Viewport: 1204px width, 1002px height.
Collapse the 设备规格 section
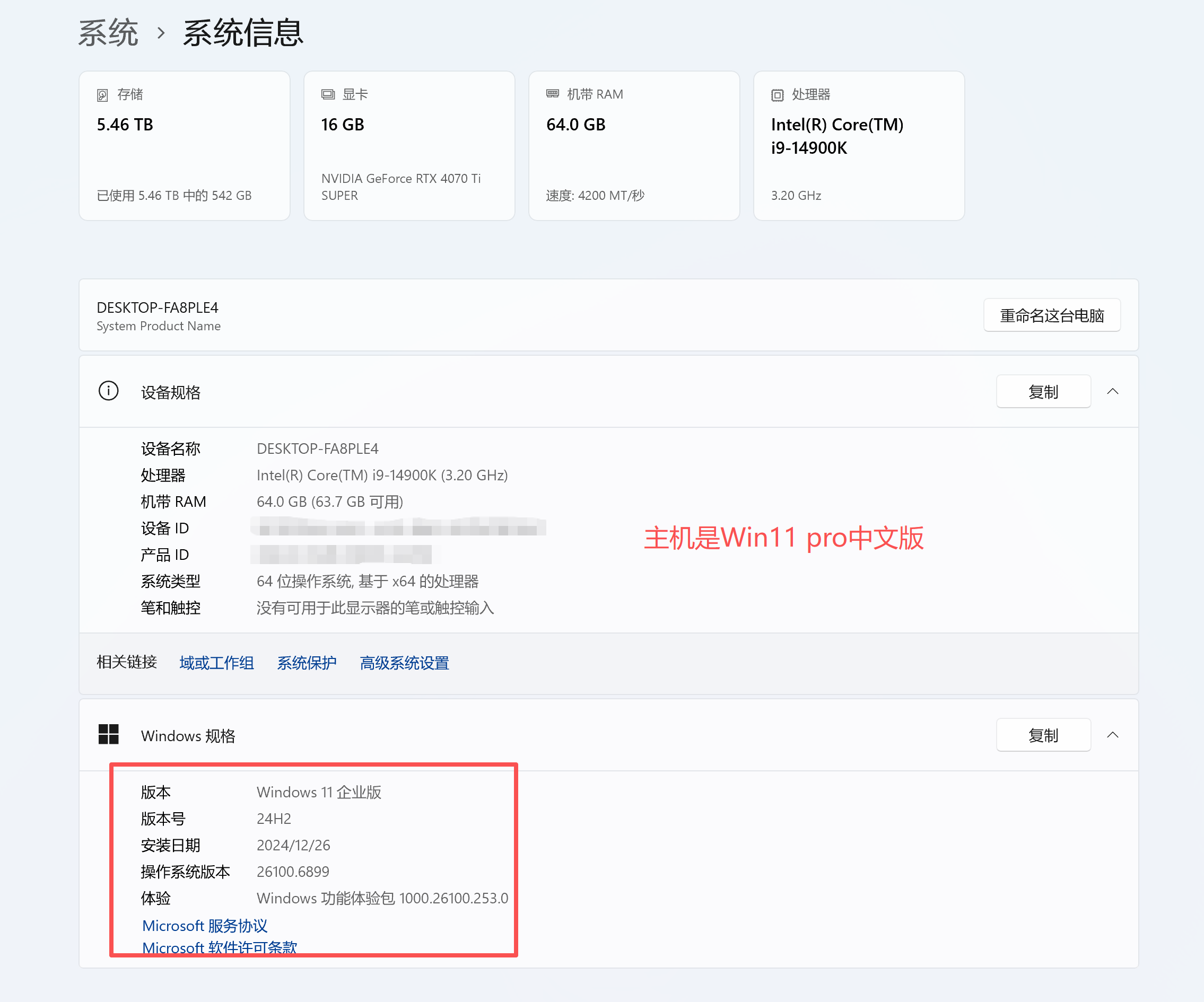[1112, 391]
